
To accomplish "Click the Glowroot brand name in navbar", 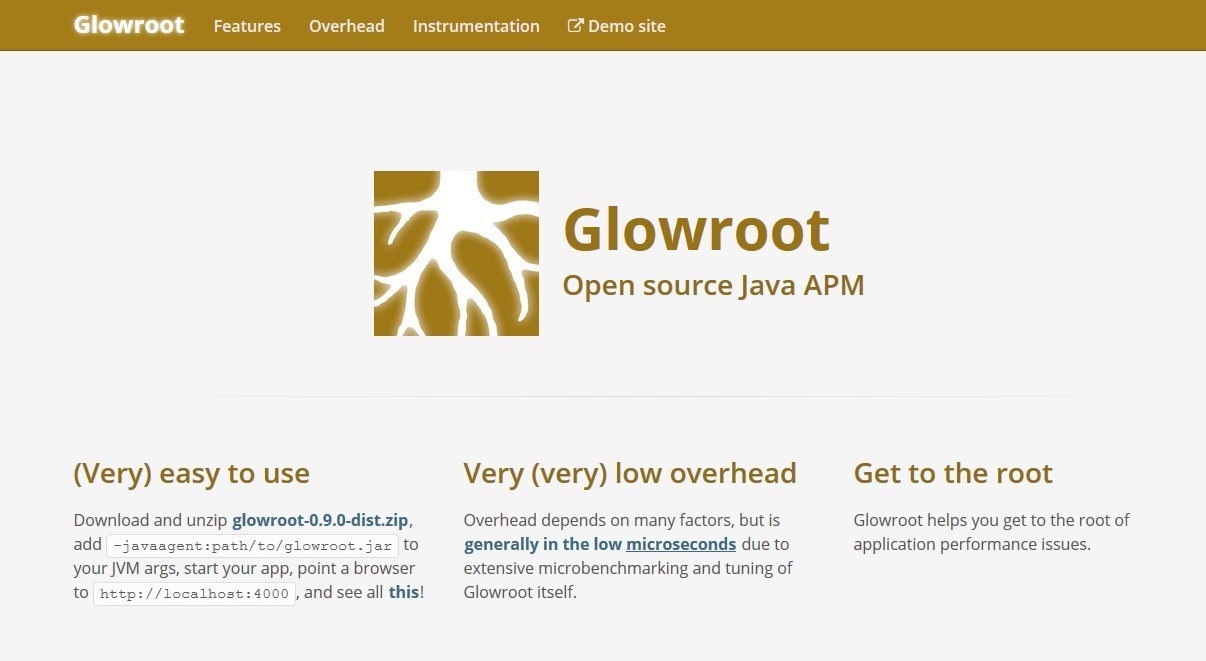I will [x=129, y=26].
